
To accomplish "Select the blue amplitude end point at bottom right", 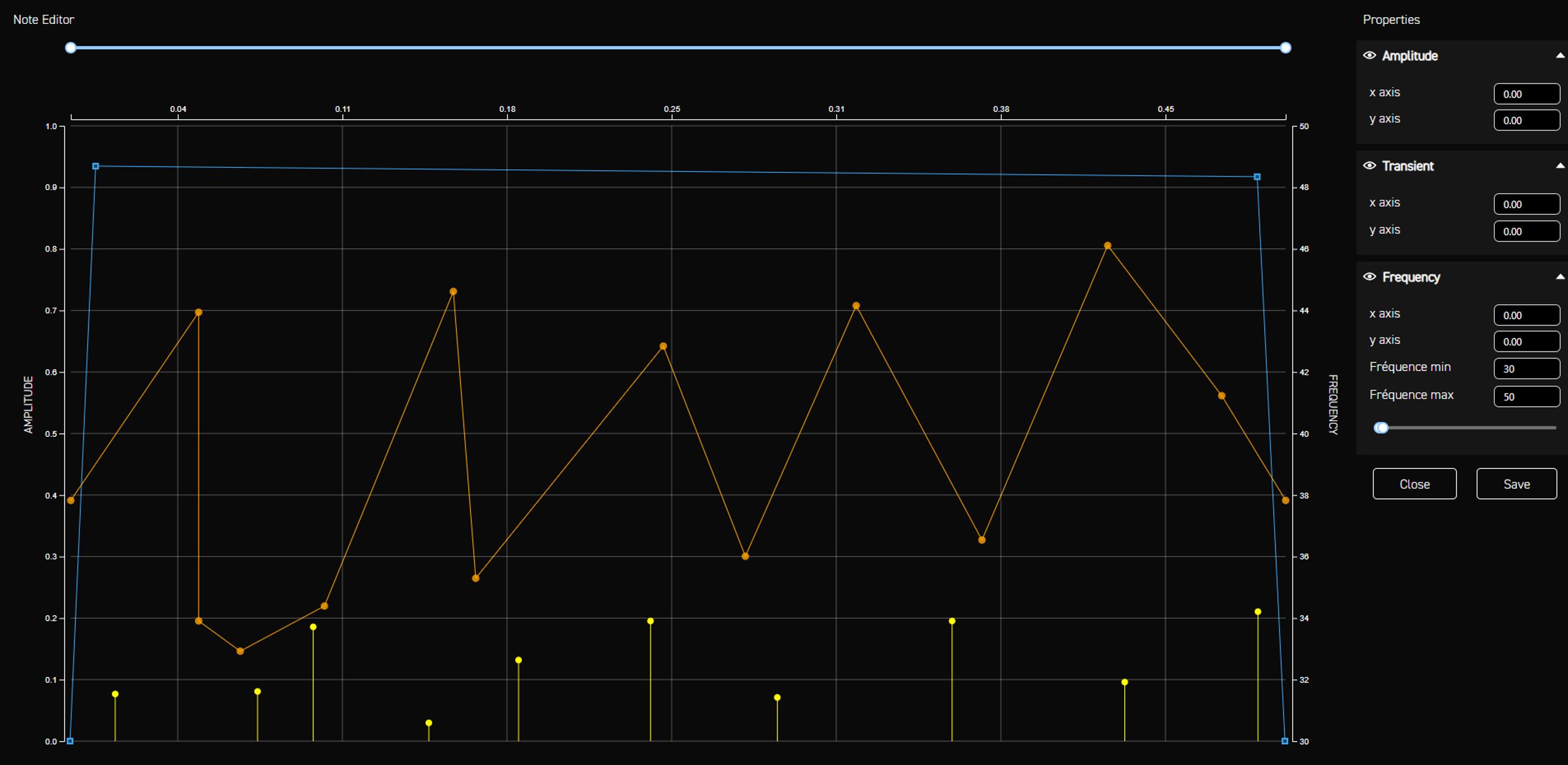I will tap(1284, 741).
